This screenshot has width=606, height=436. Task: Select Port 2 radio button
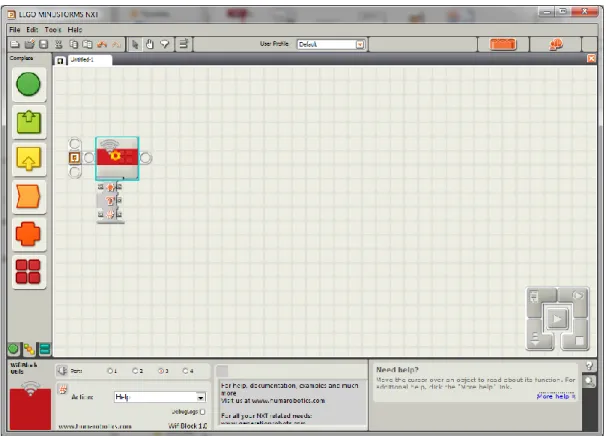135,371
